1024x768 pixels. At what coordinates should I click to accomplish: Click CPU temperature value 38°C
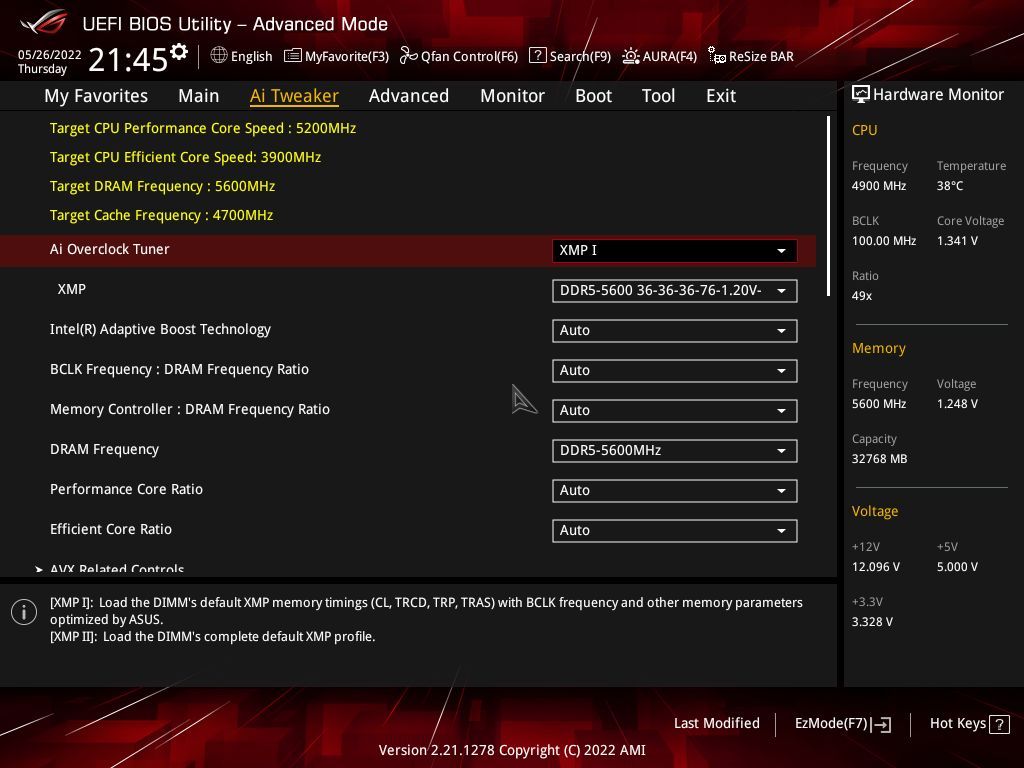(x=950, y=186)
